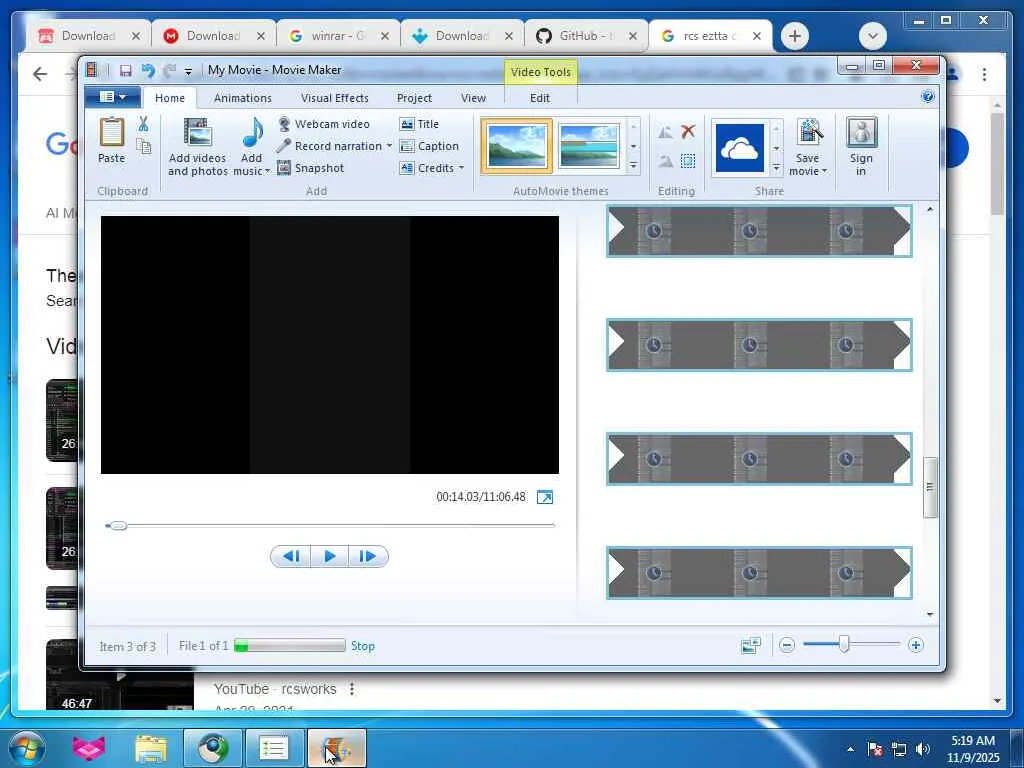Open Save movie dropdown arrow
This screenshot has height=768, width=1024.
[824, 171]
